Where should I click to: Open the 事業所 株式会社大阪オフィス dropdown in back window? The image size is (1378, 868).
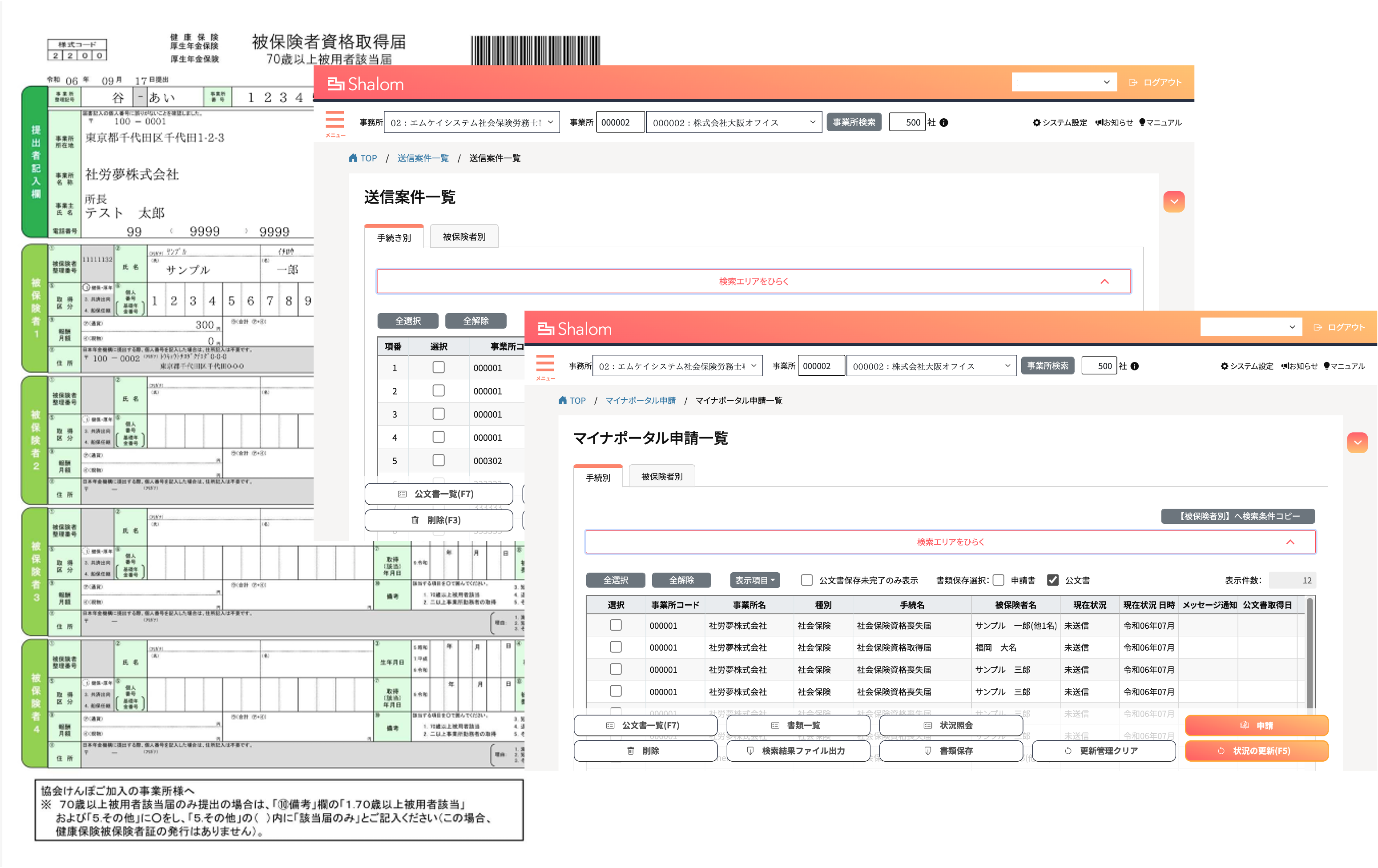[x=734, y=122]
